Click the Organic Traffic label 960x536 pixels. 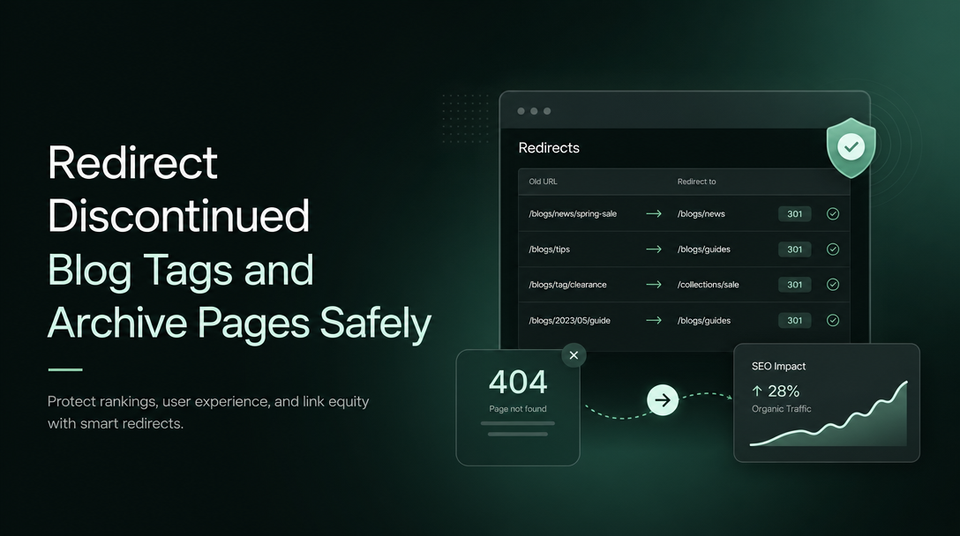[x=781, y=409]
